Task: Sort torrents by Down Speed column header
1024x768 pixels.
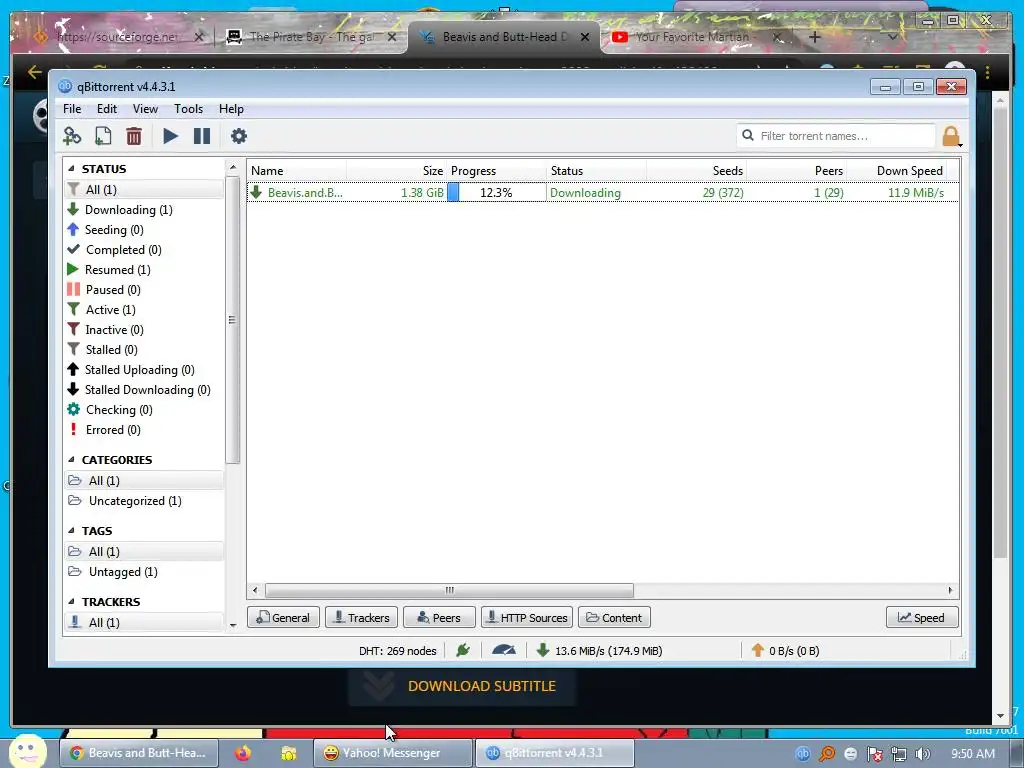Action: [x=896, y=170]
